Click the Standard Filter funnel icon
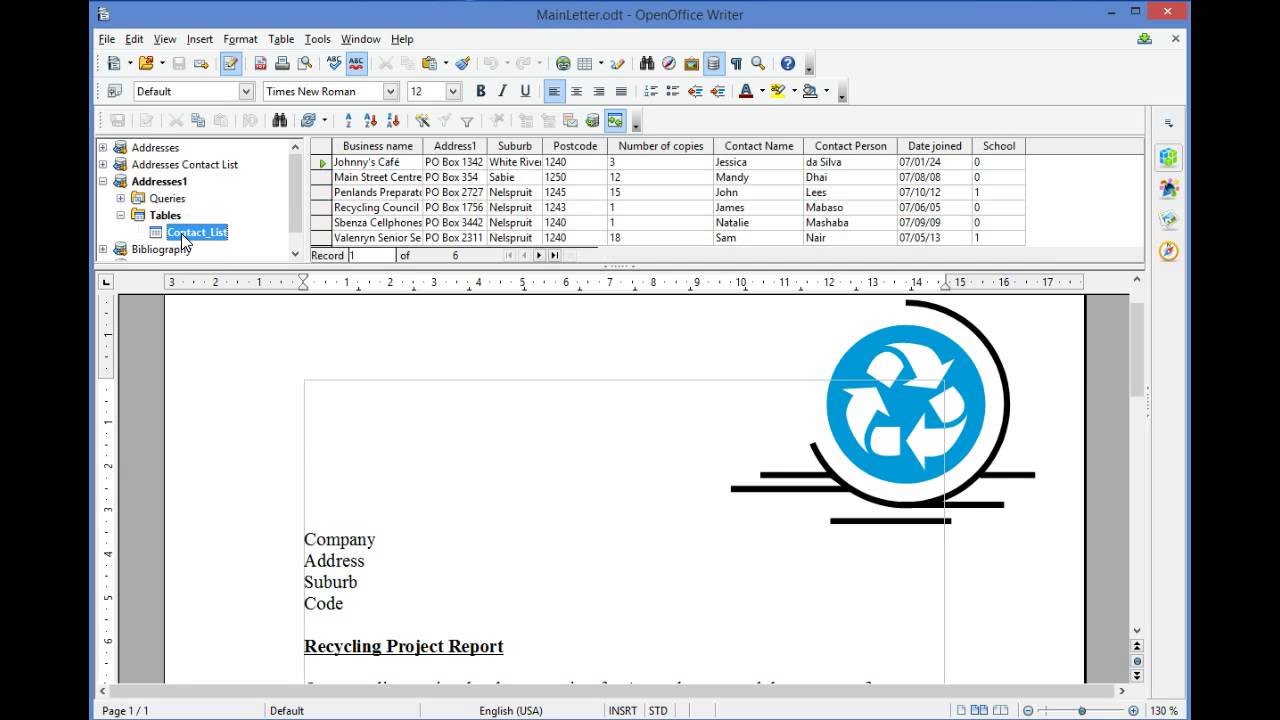The image size is (1280, 720). [x=466, y=120]
